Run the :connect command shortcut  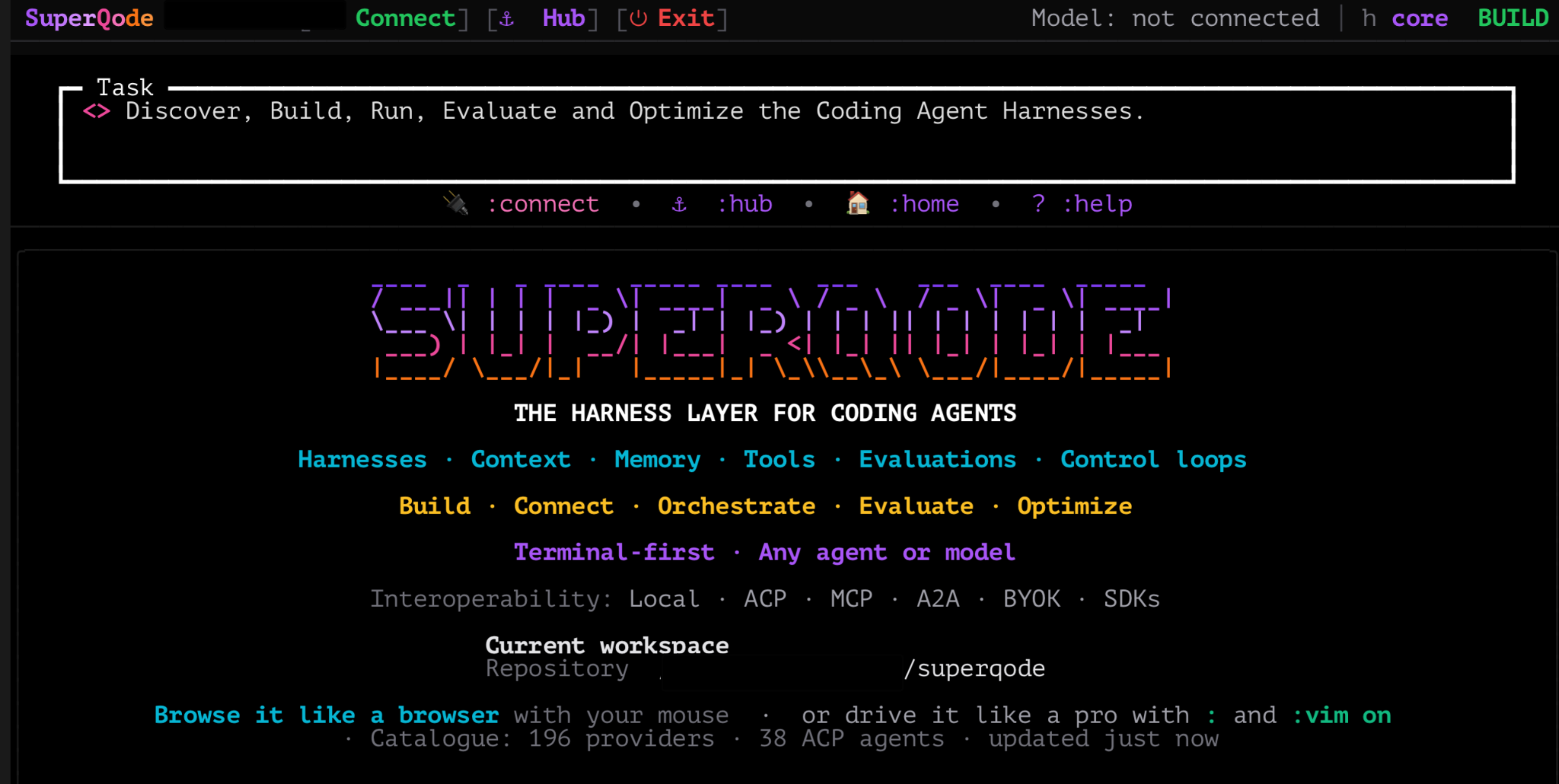(x=543, y=204)
